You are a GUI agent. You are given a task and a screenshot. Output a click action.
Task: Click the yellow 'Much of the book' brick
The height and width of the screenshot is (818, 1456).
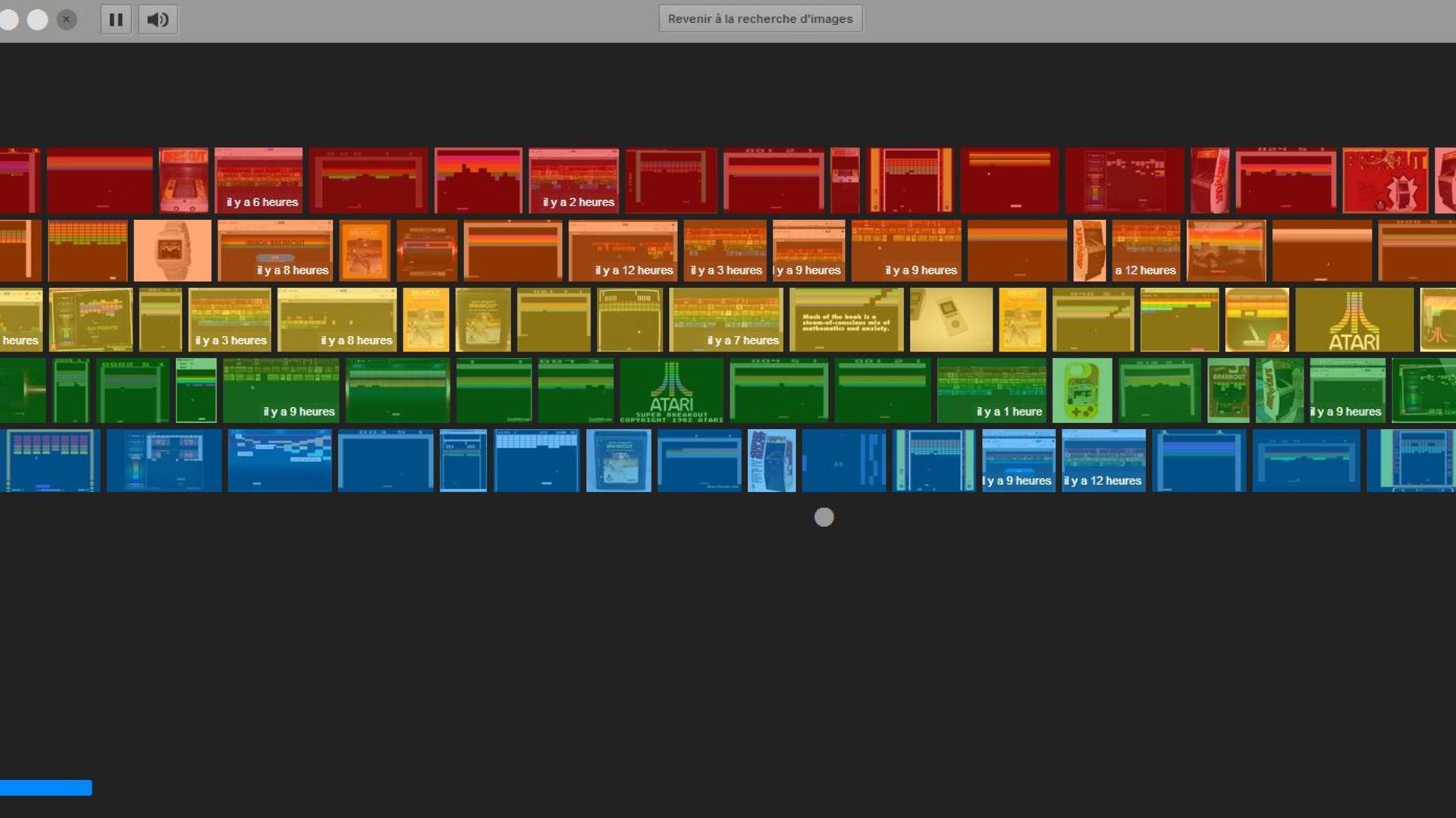click(846, 320)
